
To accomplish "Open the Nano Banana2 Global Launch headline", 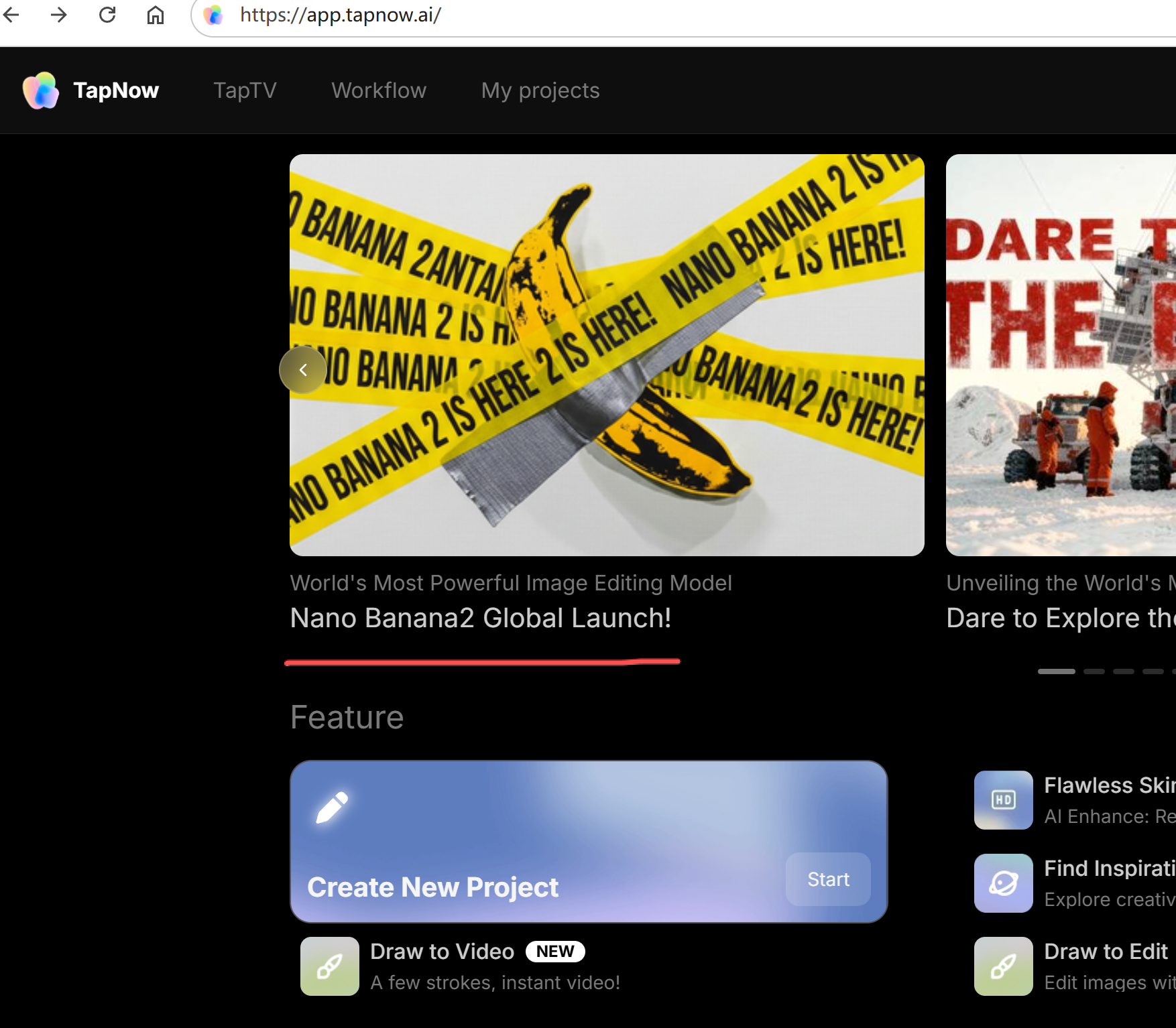I will 481,618.
